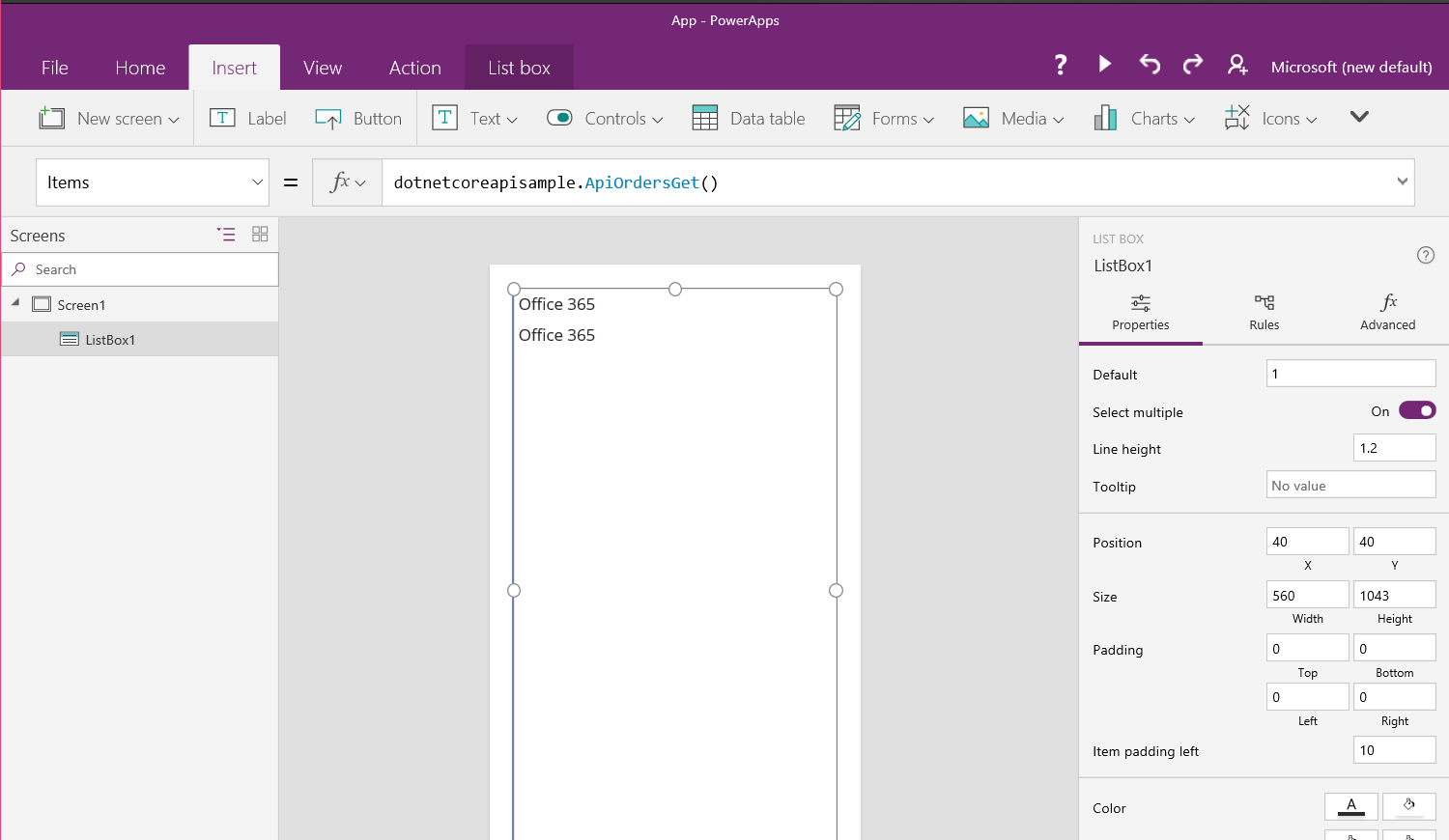1449x840 pixels.
Task: Click the Preview app play icon
Action: [x=1105, y=65]
